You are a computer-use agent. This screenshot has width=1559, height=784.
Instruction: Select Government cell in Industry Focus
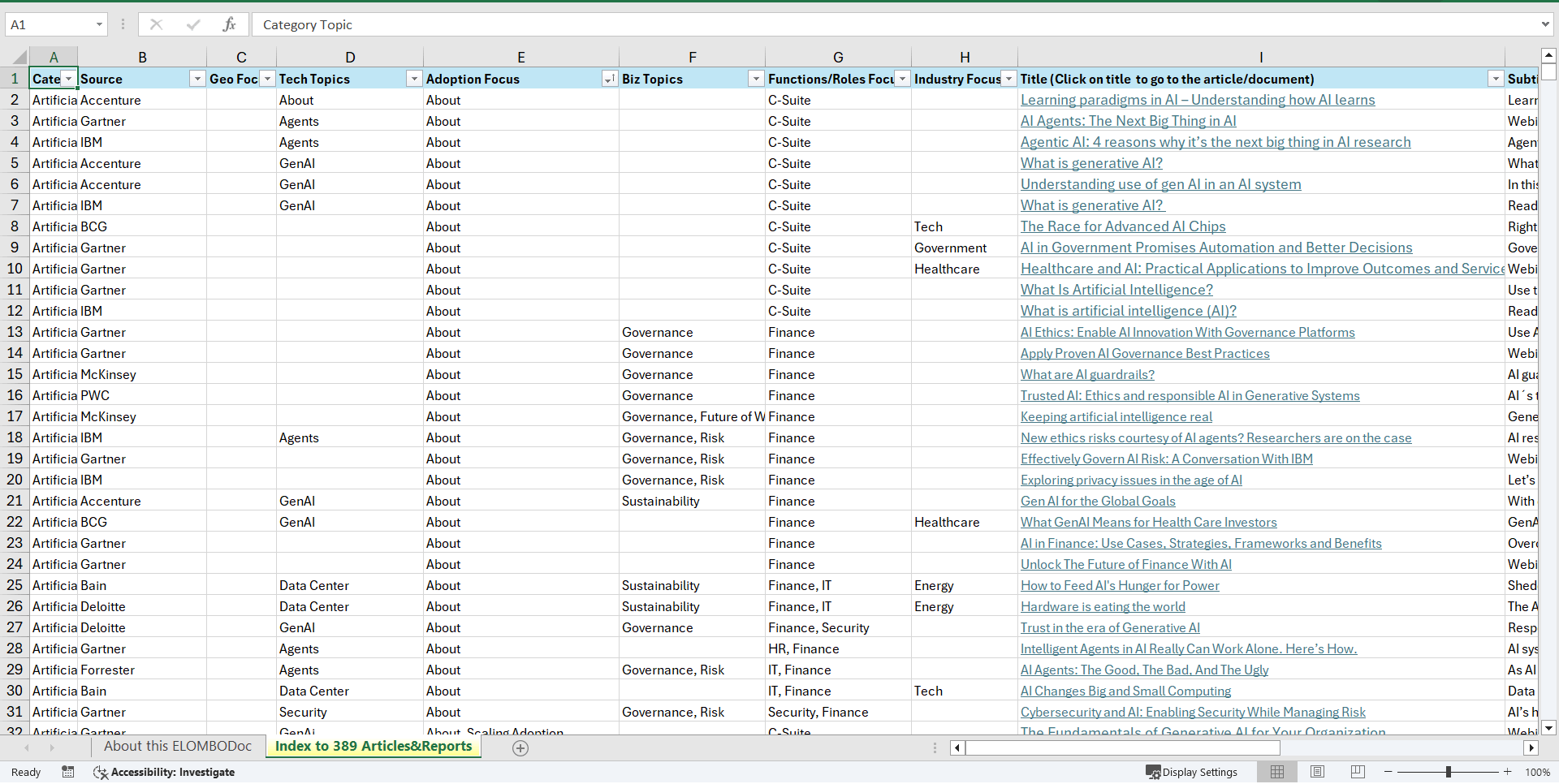click(x=964, y=248)
